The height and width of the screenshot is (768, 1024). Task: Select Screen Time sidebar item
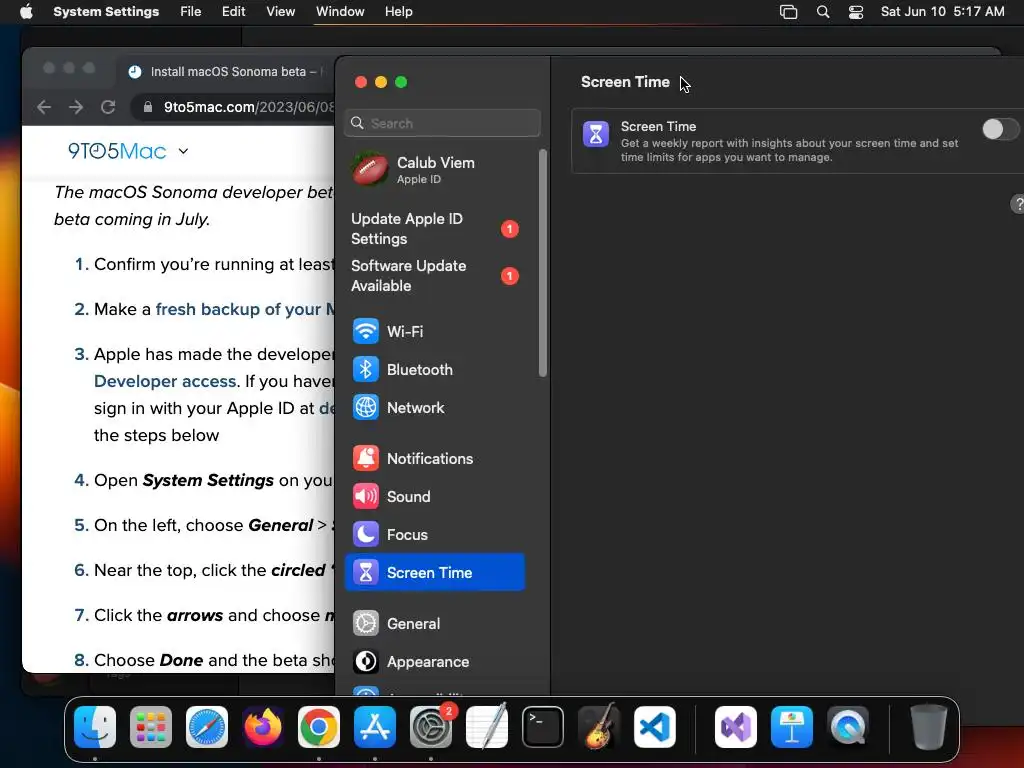pyautogui.click(x=434, y=572)
